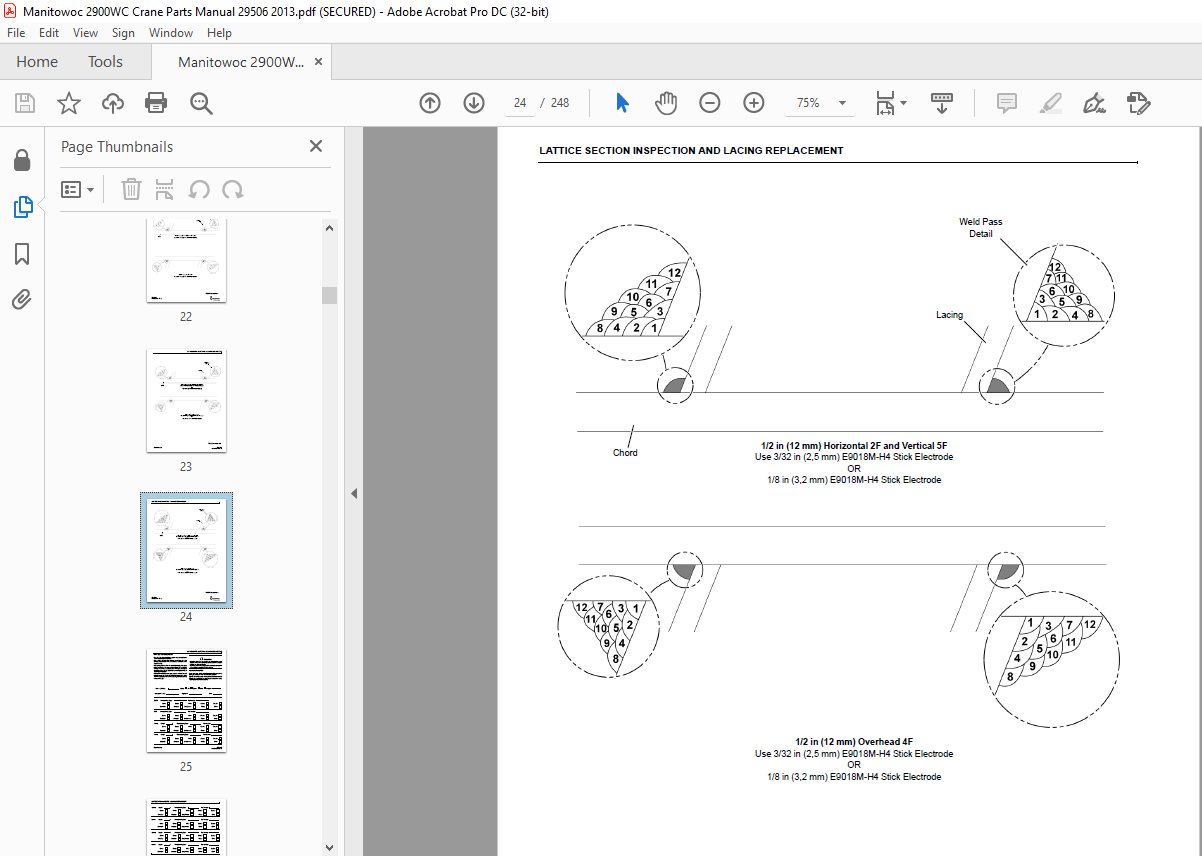The width and height of the screenshot is (1202, 856).
Task: Open the Window menu
Action: pos(171,32)
